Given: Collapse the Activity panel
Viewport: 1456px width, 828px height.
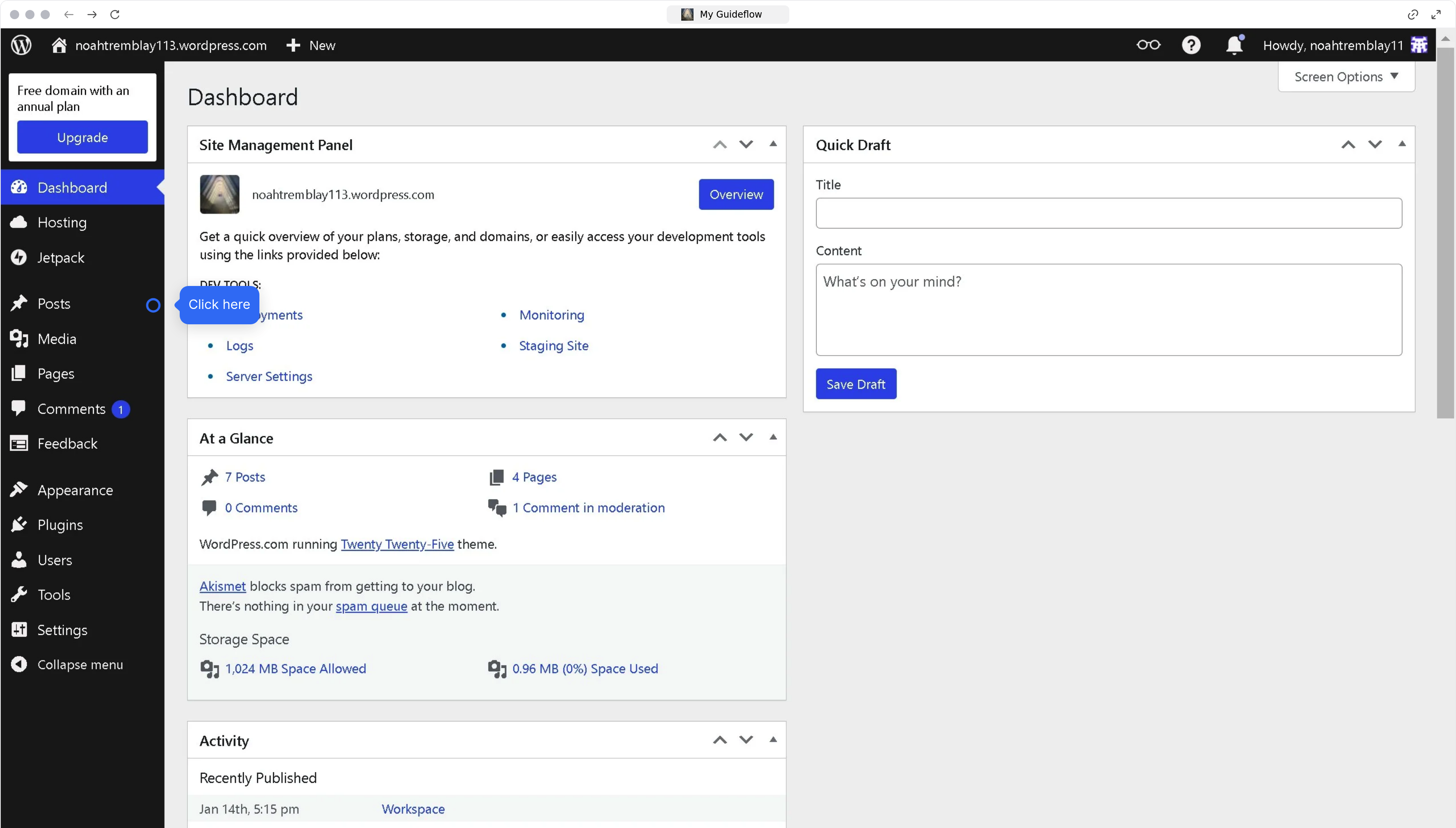Looking at the screenshot, I should [773, 739].
